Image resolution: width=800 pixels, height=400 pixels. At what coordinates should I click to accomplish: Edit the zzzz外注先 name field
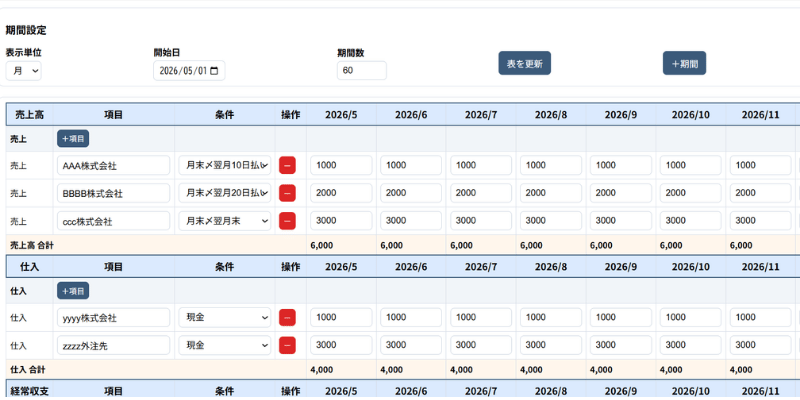point(113,345)
